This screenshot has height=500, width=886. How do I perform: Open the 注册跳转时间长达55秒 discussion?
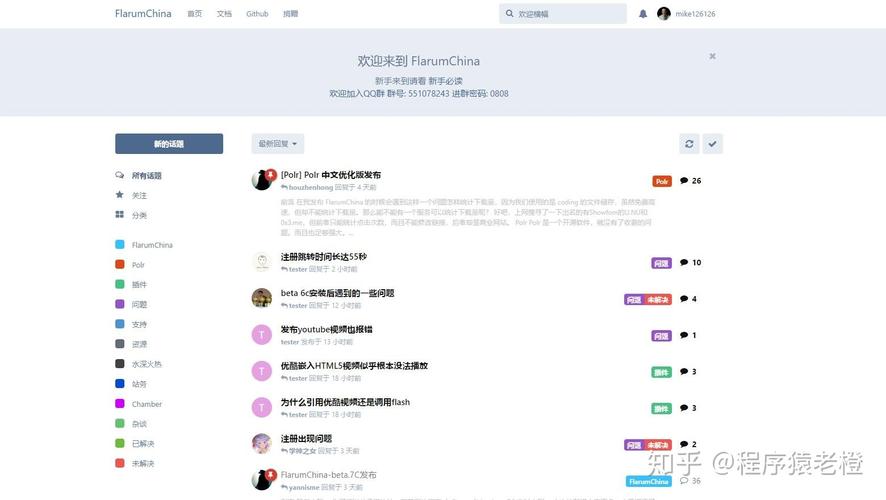click(x=324, y=256)
